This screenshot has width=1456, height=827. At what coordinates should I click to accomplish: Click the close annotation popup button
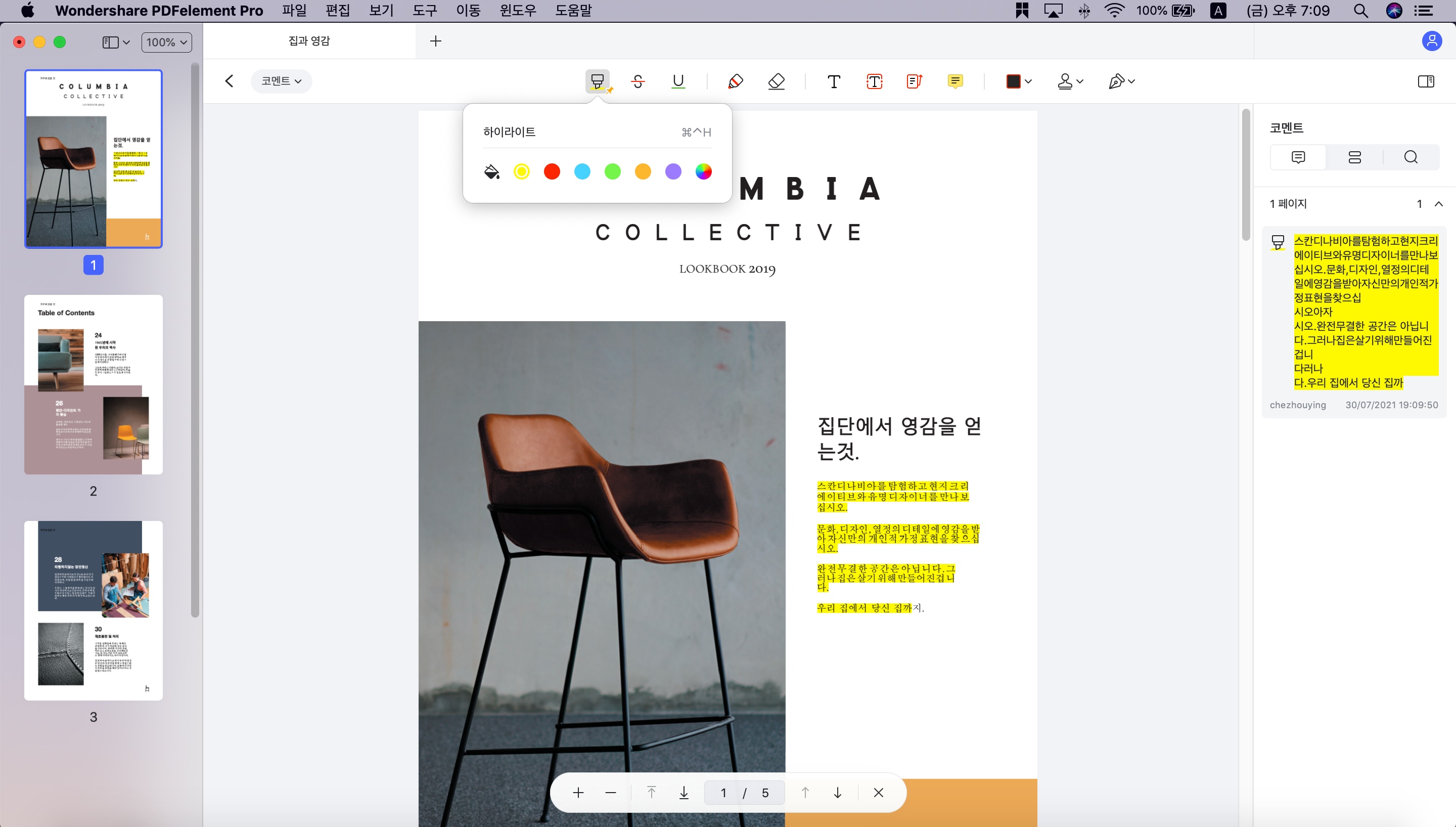click(x=878, y=792)
